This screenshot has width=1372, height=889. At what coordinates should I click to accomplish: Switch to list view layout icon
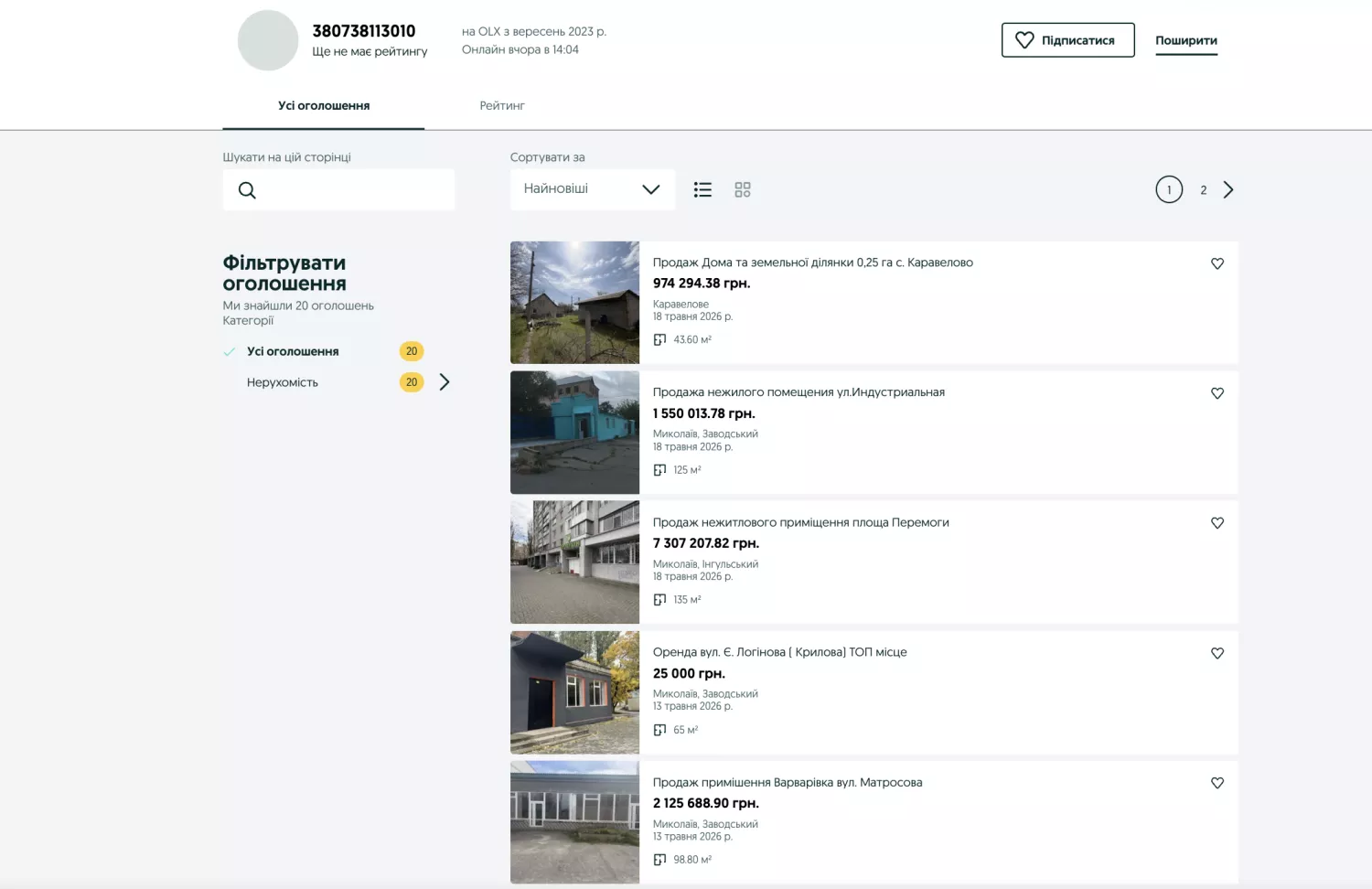coord(702,189)
